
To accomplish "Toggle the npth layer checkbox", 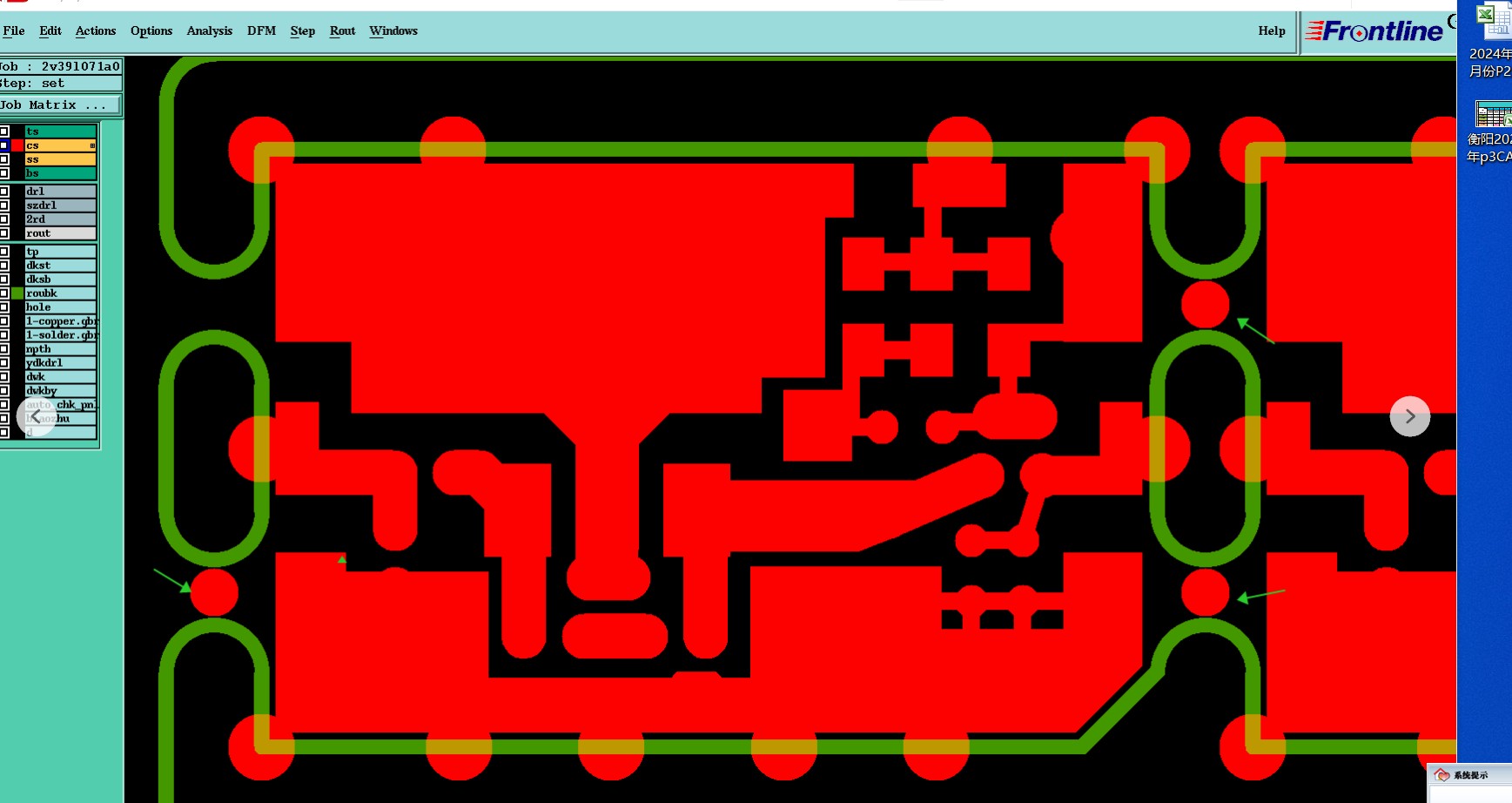I will 4,349.
